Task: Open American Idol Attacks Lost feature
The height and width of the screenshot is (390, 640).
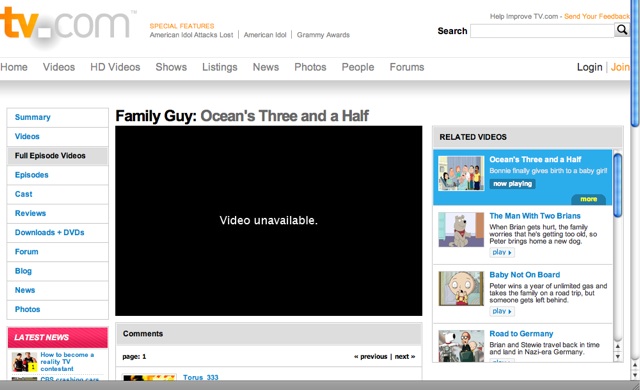Action: click(x=191, y=35)
